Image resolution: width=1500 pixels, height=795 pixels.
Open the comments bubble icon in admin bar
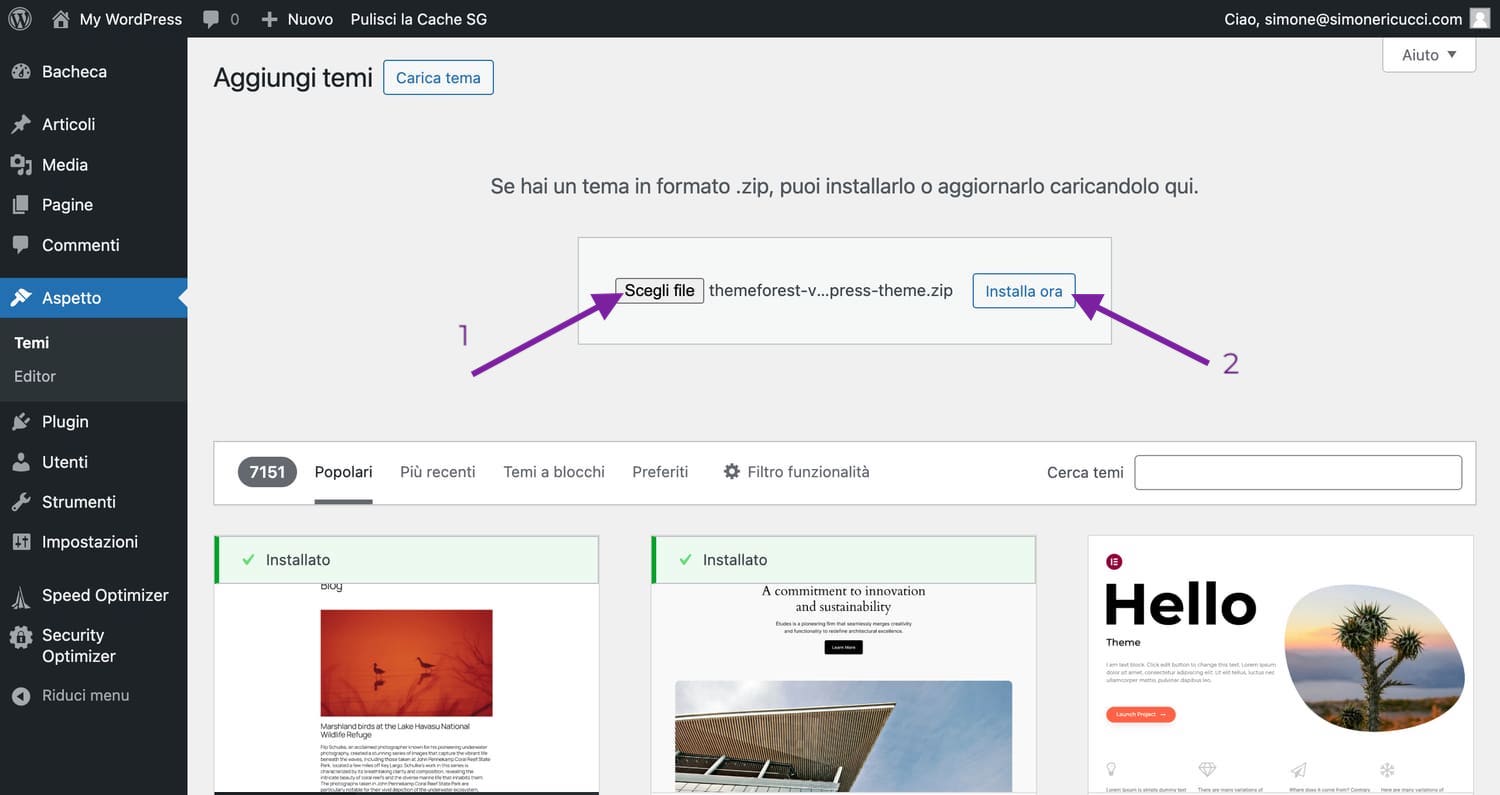pos(211,19)
